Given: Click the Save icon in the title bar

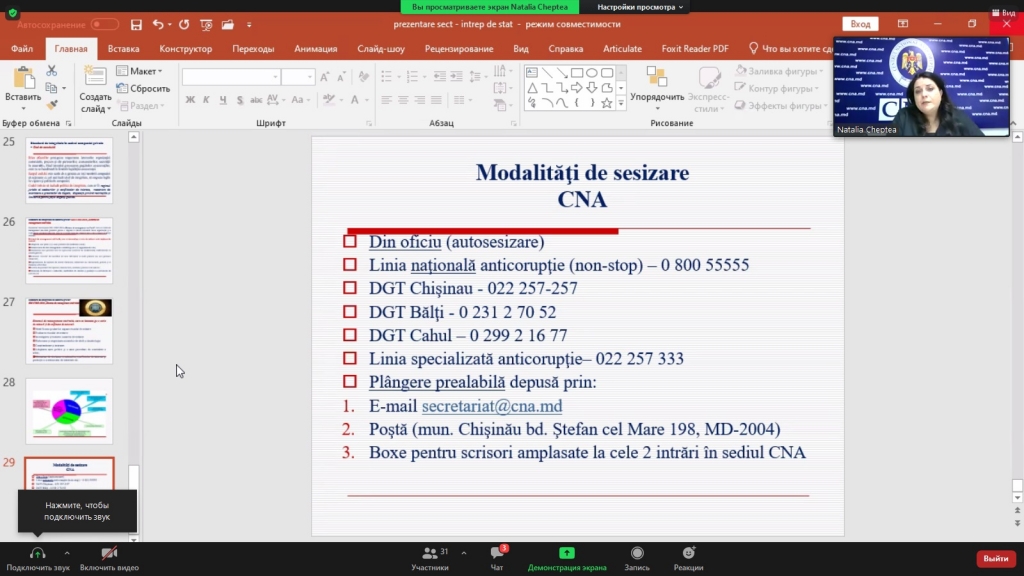Looking at the screenshot, I should (x=136, y=24).
